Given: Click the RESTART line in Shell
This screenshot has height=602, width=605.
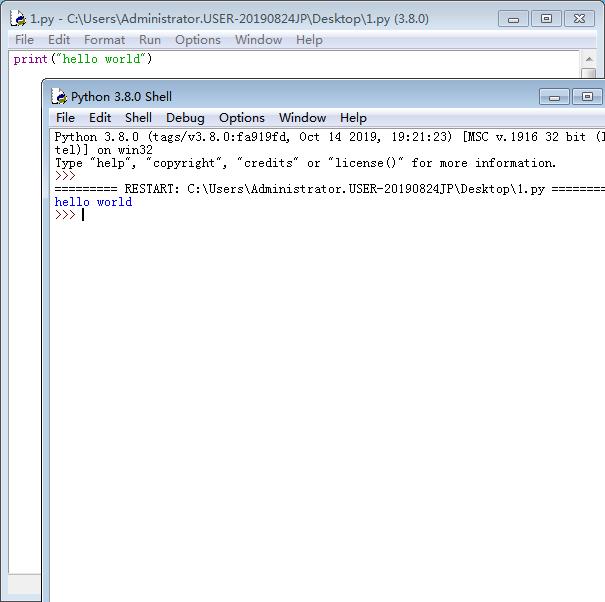Looking at the screenshot, I should (x=330, y=189).
